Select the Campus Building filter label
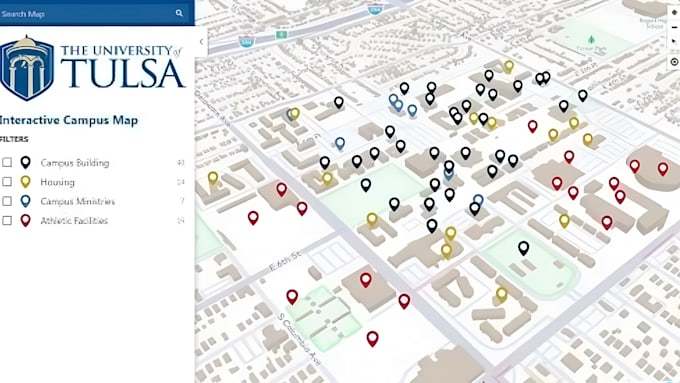 [x=75, y=163]
